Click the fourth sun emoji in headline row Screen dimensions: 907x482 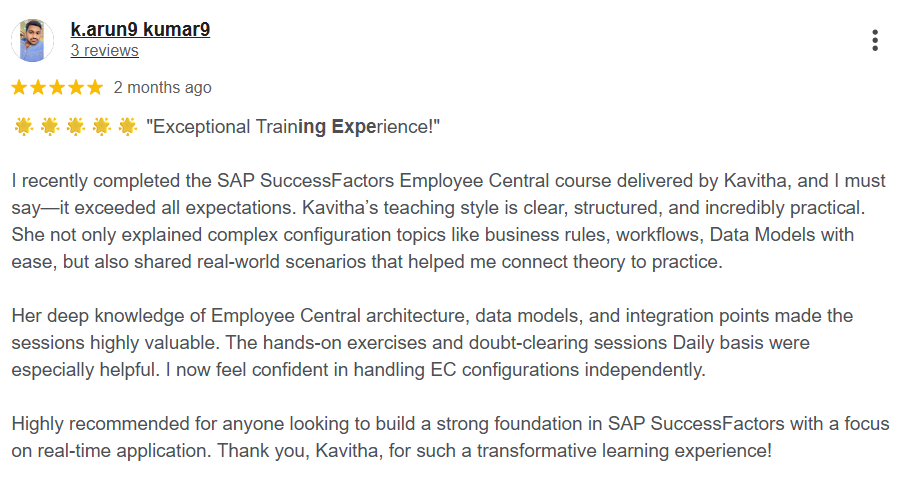[102, 126]
